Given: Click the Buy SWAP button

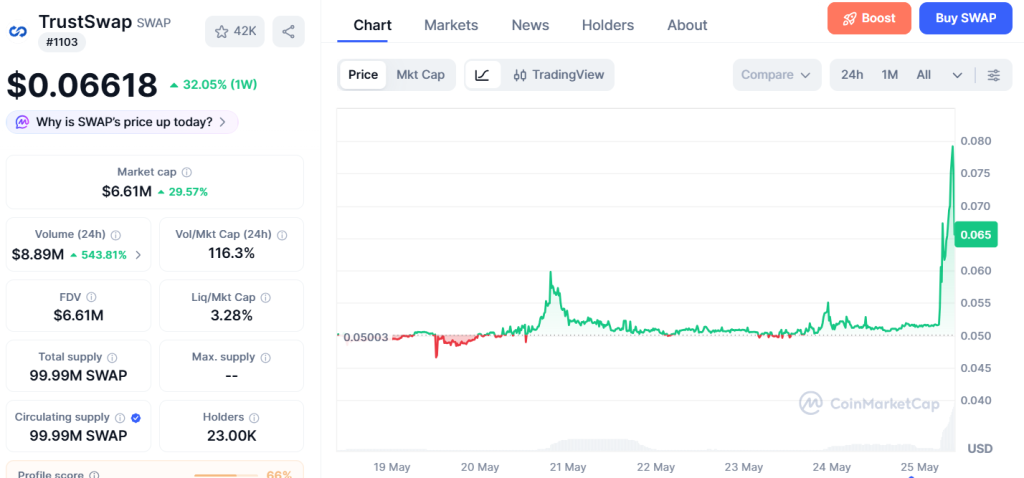Looking at the screenshot, I should point(966,18).
